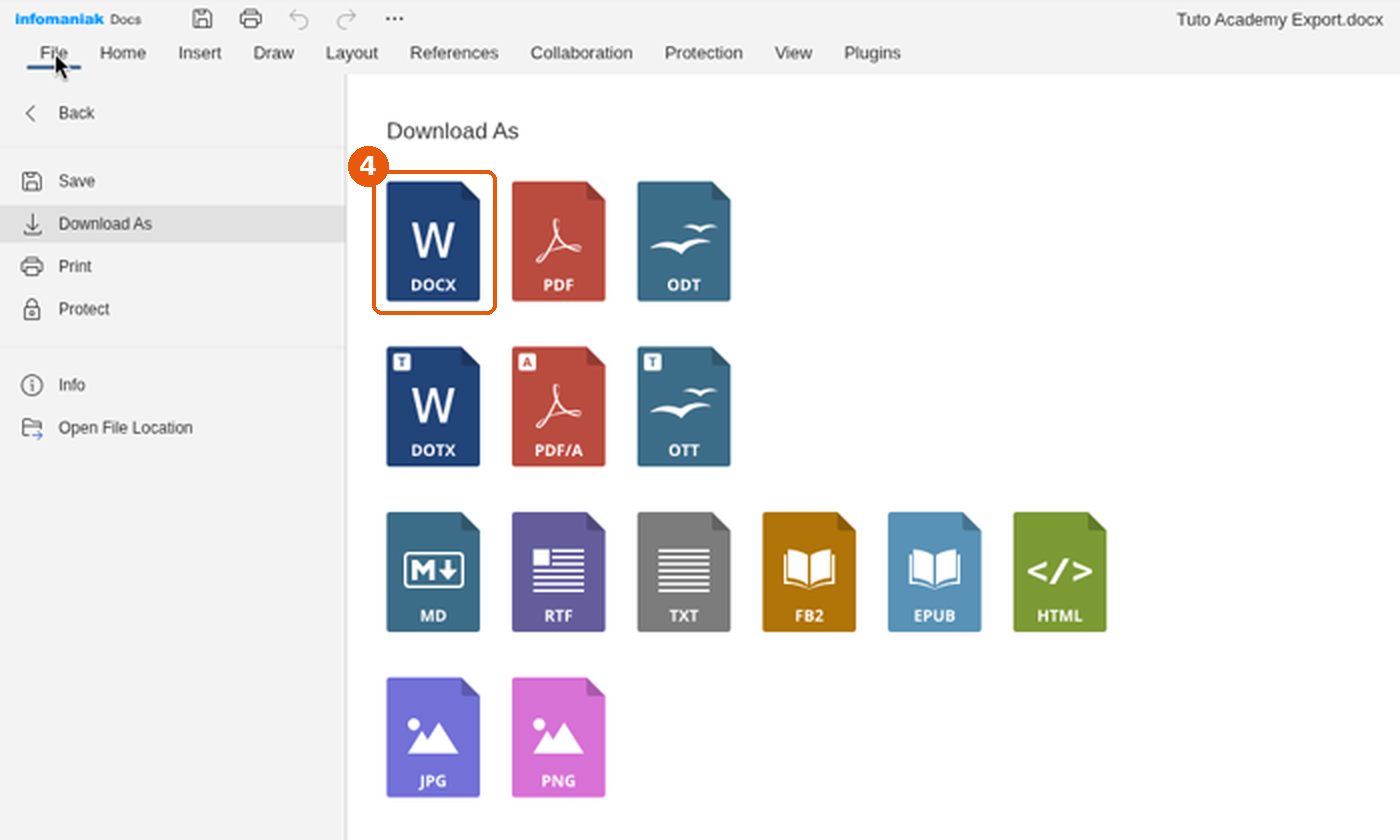Viewport: 1400px width, 840px height.
Task: Switch to the Draw tab
Action: pos(273,53)
